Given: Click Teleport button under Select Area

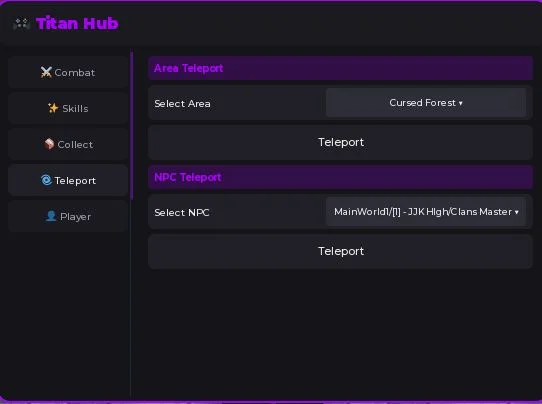Looking at the screenshot, I should 340,142.
